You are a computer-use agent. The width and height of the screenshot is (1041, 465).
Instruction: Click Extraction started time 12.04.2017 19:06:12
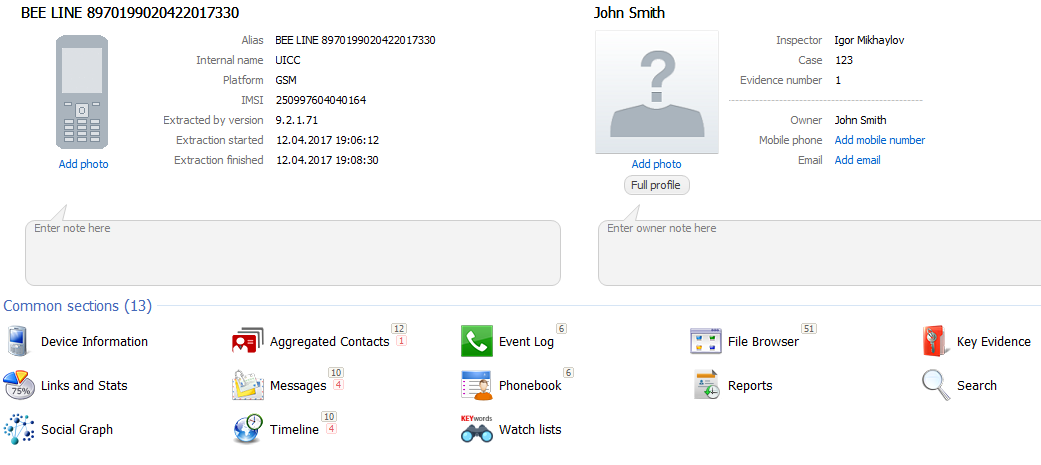(x=327, y=140)
